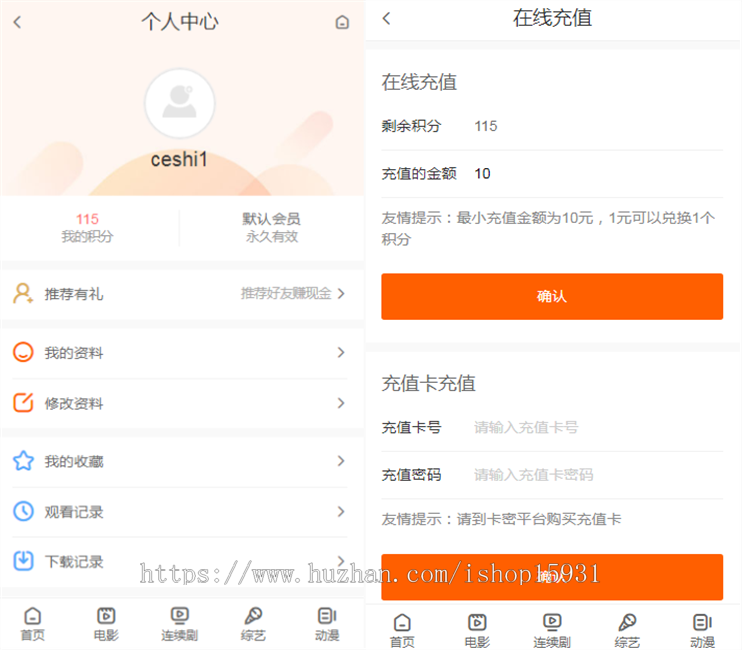Open 推荐有礼 via its person icon
Screen dimensions: 742x650
[23, 294]
